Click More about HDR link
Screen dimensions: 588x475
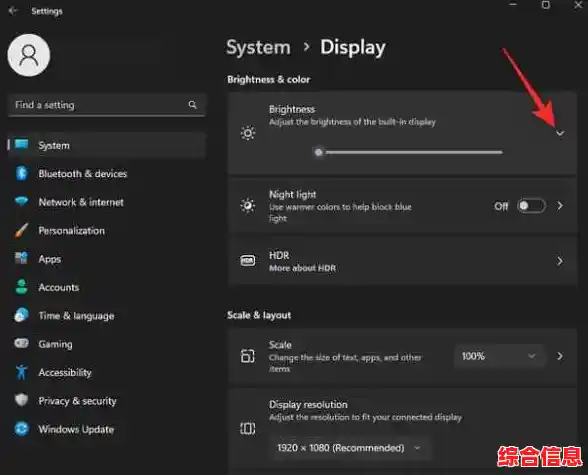point(302,268)
